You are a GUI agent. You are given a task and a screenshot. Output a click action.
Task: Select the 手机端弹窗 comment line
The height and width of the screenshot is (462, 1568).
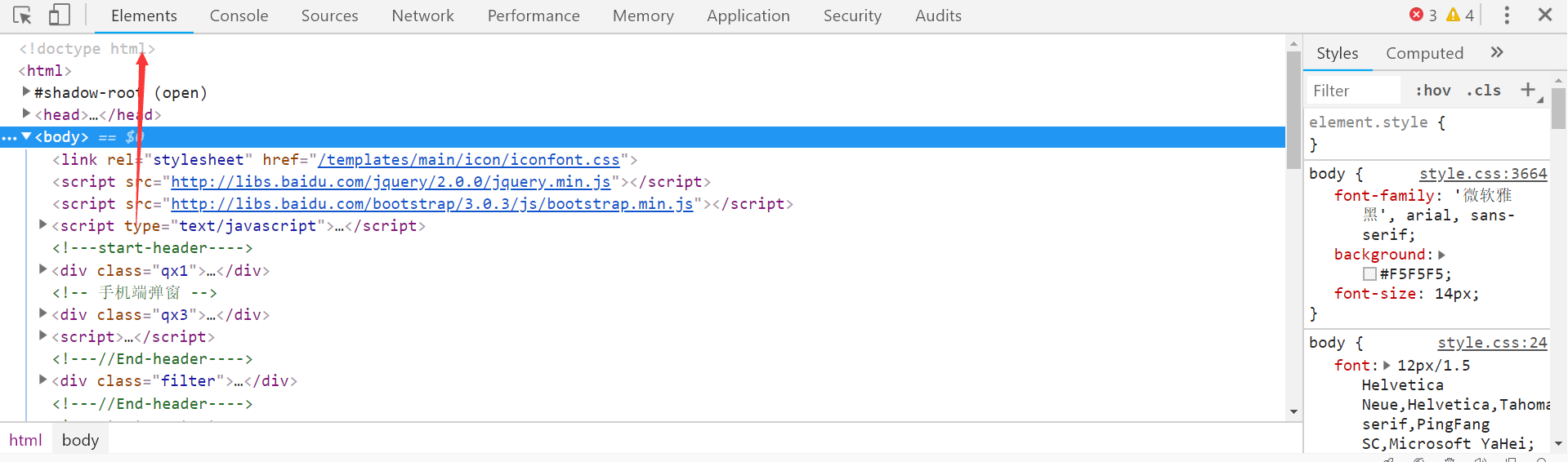pos(135,292)
